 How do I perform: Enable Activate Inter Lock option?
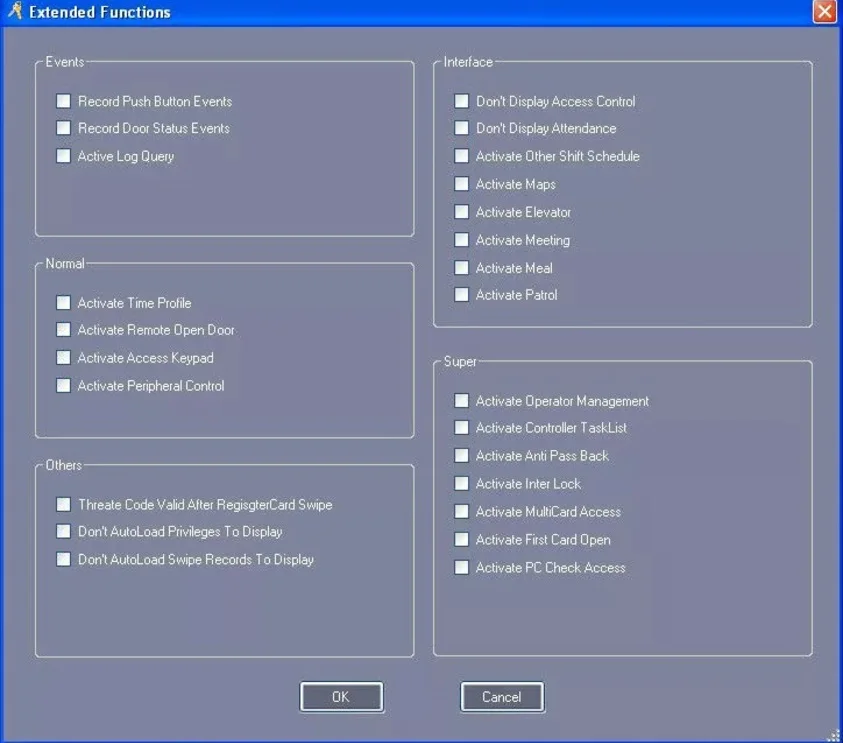(461, 483)
